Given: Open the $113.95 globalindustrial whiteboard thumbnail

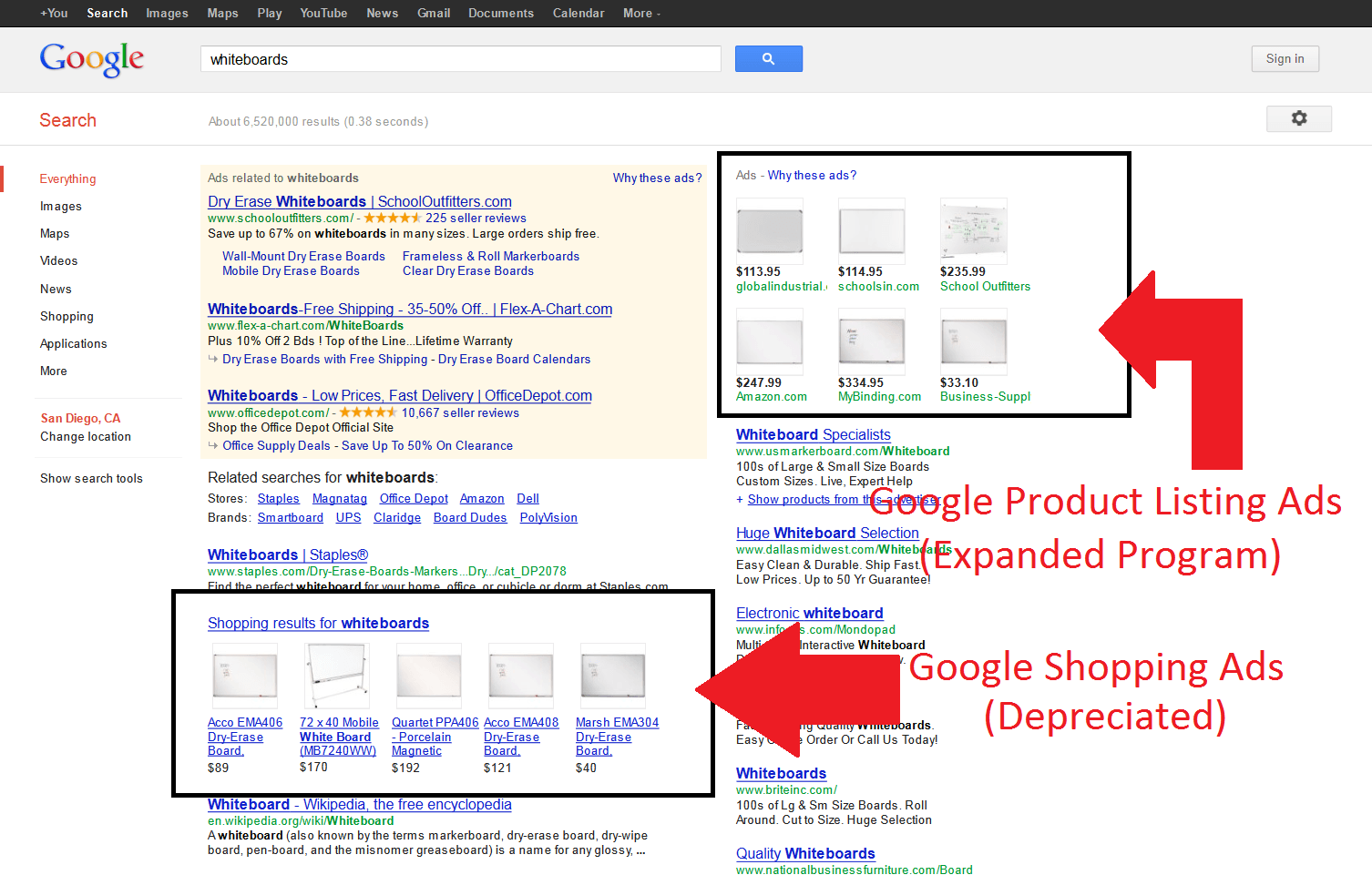Looking at the screenshot, I should click(770, 230).
